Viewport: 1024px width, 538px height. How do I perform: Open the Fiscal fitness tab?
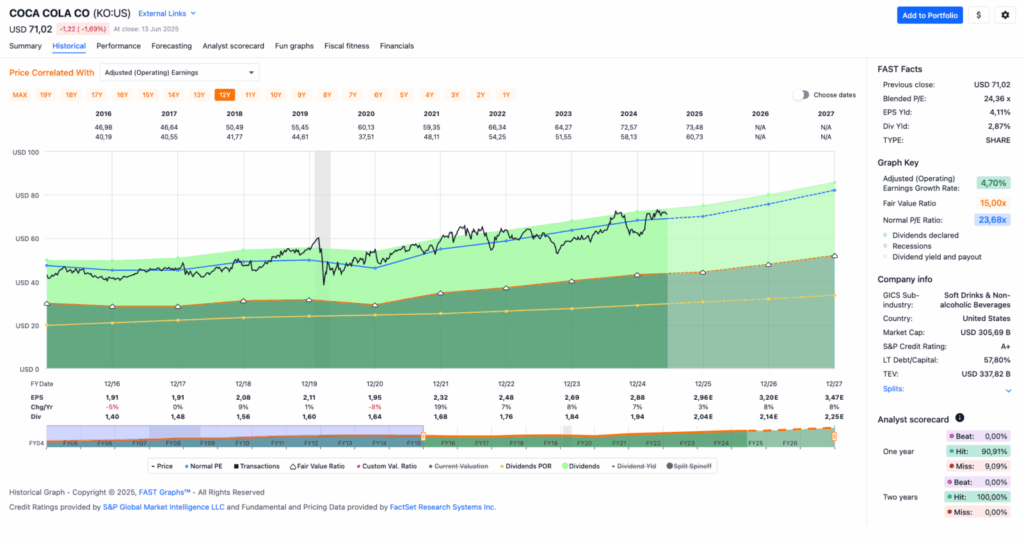(347, 46)
